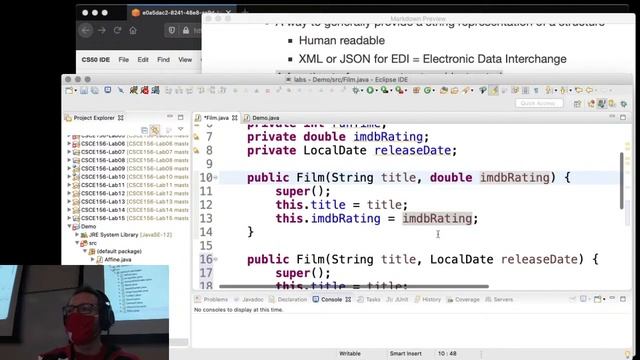
Task: Expand the JRE System Library node
Action: click(x=77, y=235)
